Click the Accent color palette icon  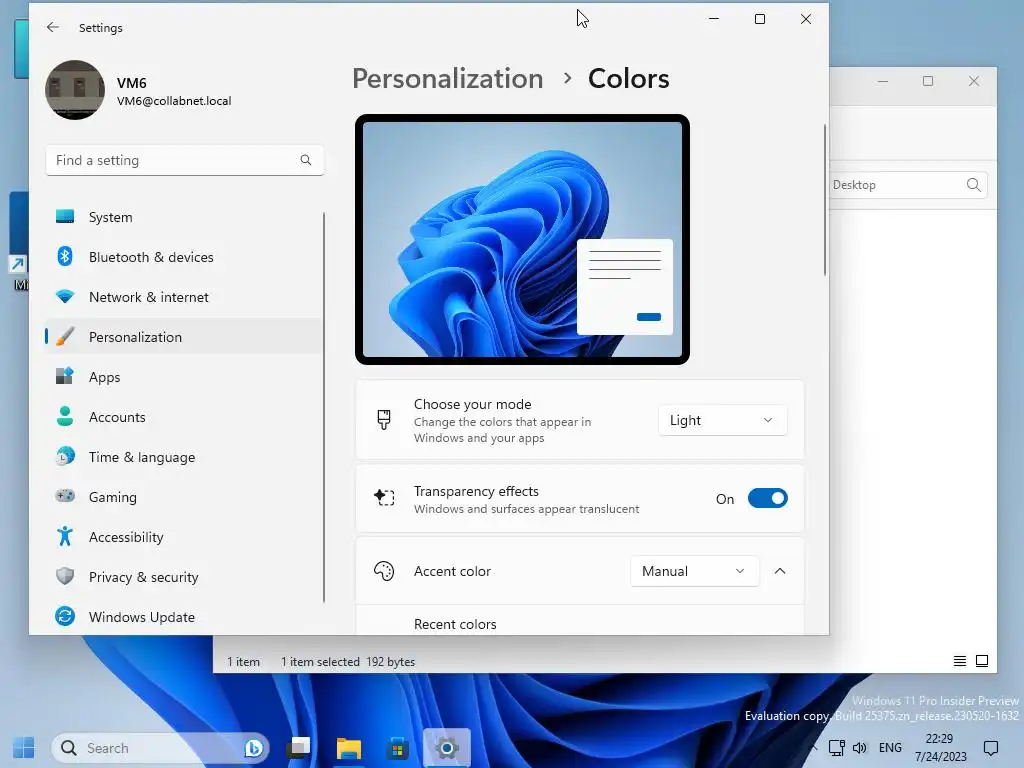pos(384,571)
